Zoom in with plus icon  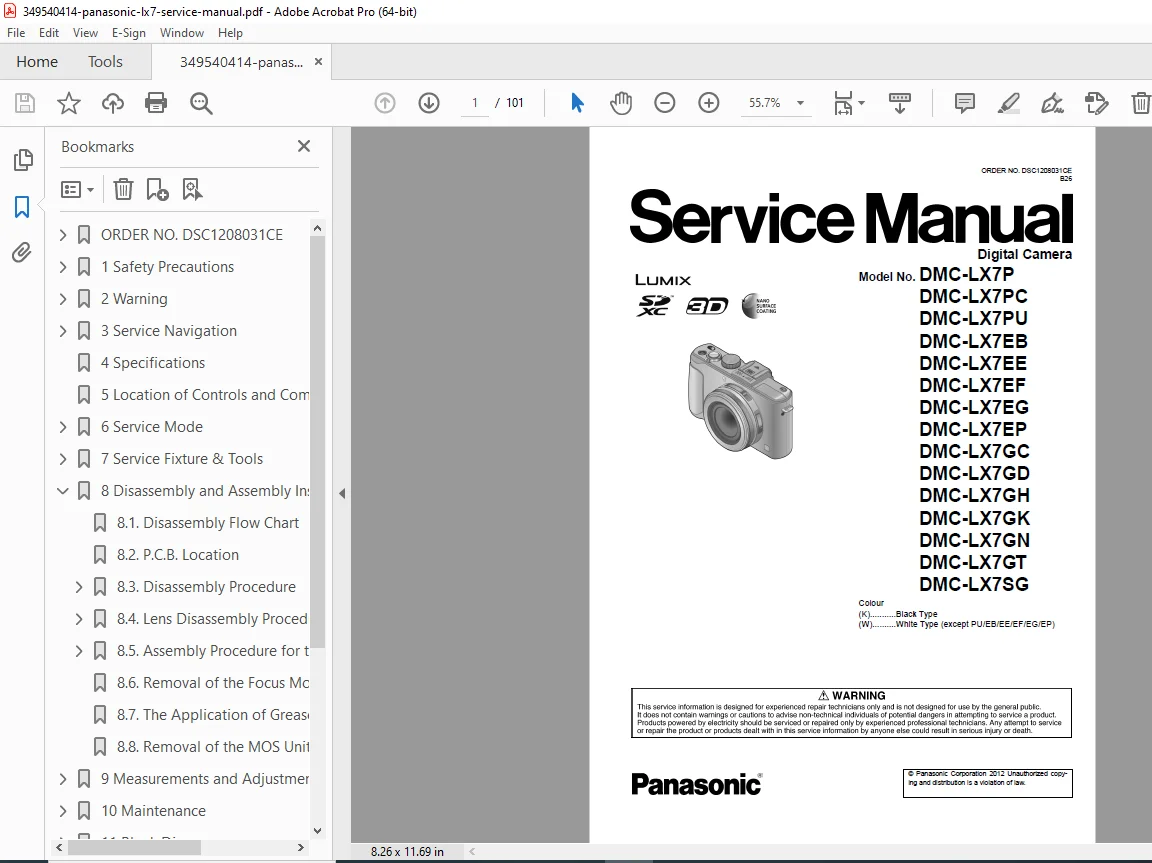709,103
